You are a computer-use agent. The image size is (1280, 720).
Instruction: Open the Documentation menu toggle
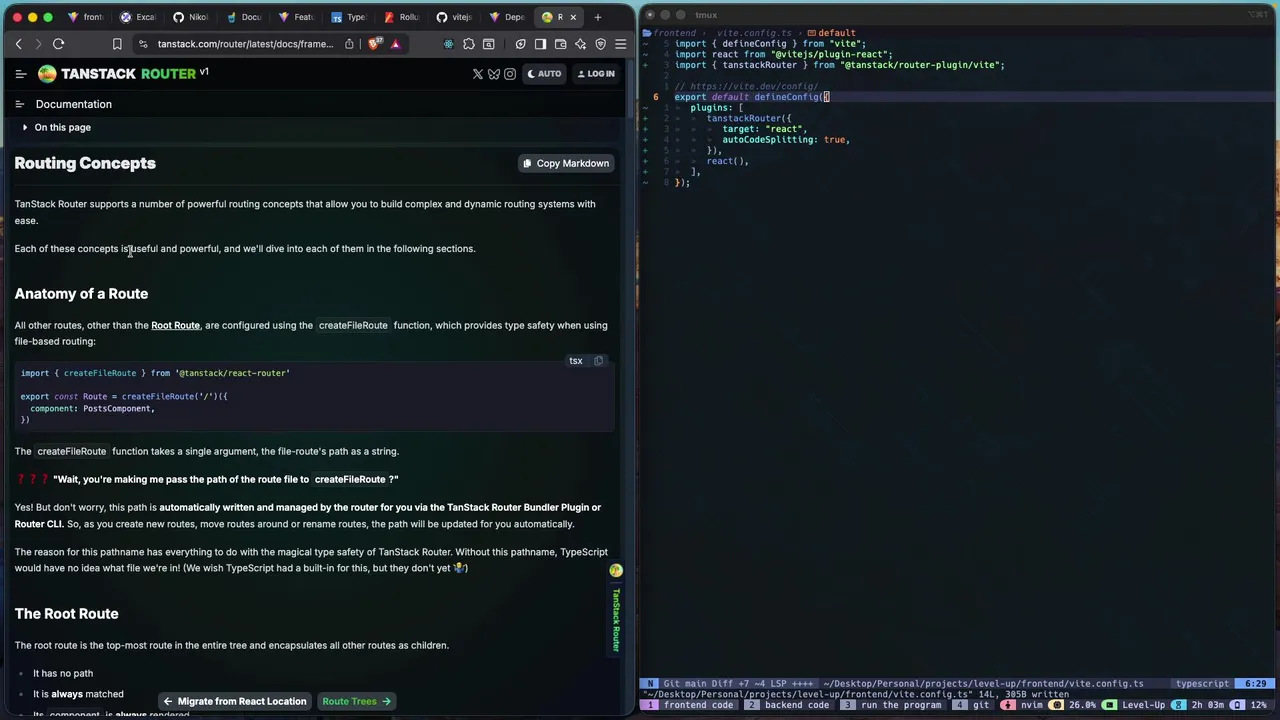pos(19,104)
